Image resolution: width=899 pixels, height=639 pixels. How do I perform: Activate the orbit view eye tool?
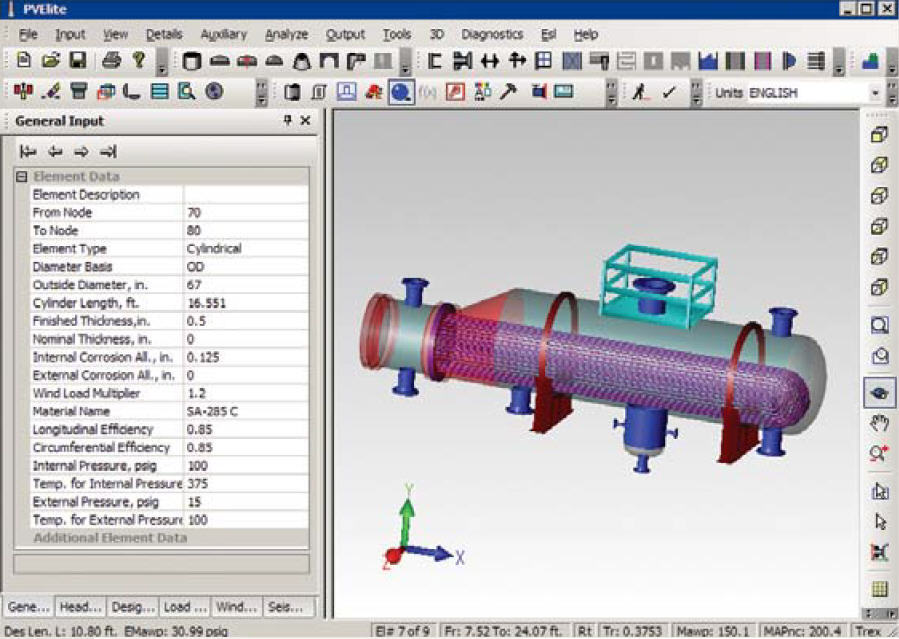(880, 393)
